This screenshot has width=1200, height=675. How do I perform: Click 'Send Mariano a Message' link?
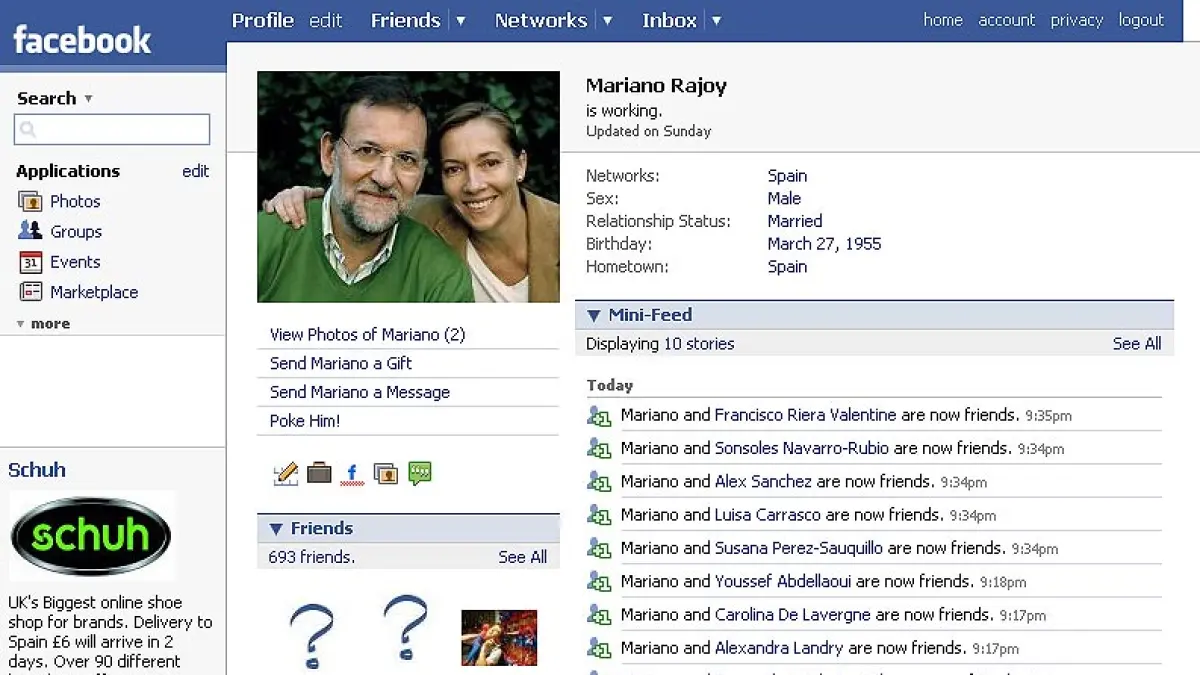[x=359, y=392]
